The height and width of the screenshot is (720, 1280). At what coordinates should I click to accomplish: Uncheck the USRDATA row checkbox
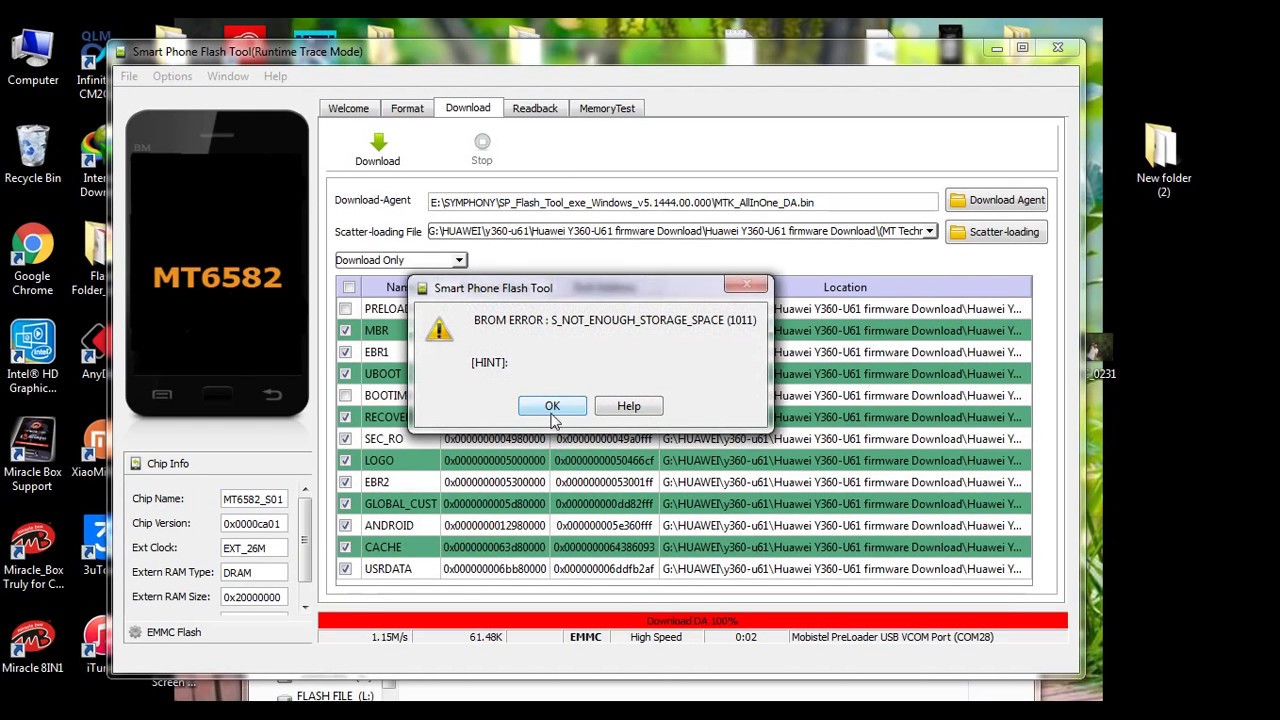[345, 569]
